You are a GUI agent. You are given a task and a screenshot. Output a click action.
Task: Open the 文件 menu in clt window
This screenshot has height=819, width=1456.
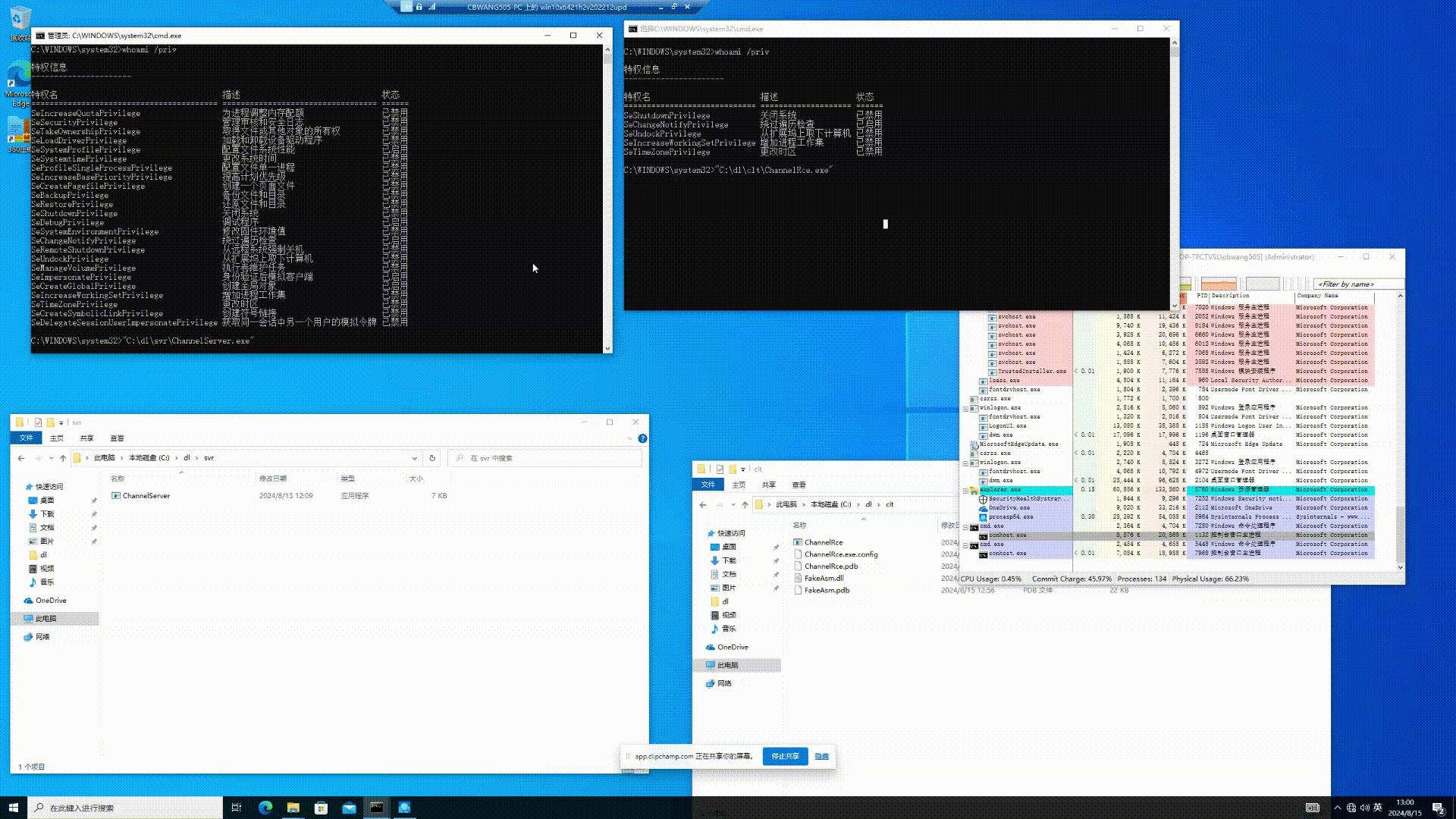coord(708,485)
